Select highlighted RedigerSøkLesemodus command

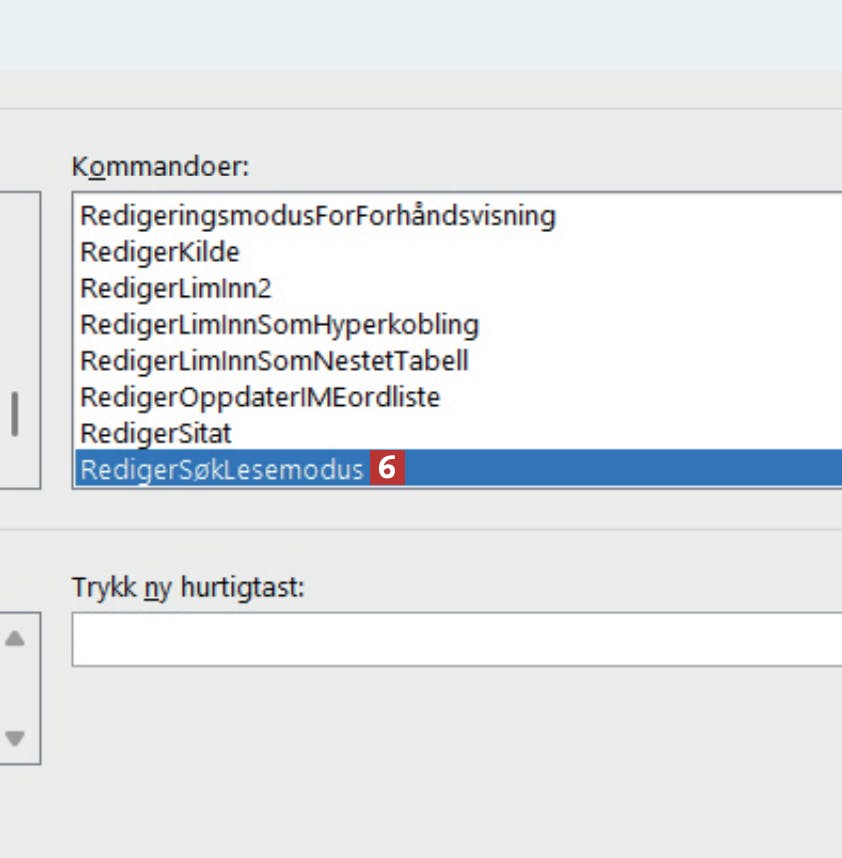458,468
